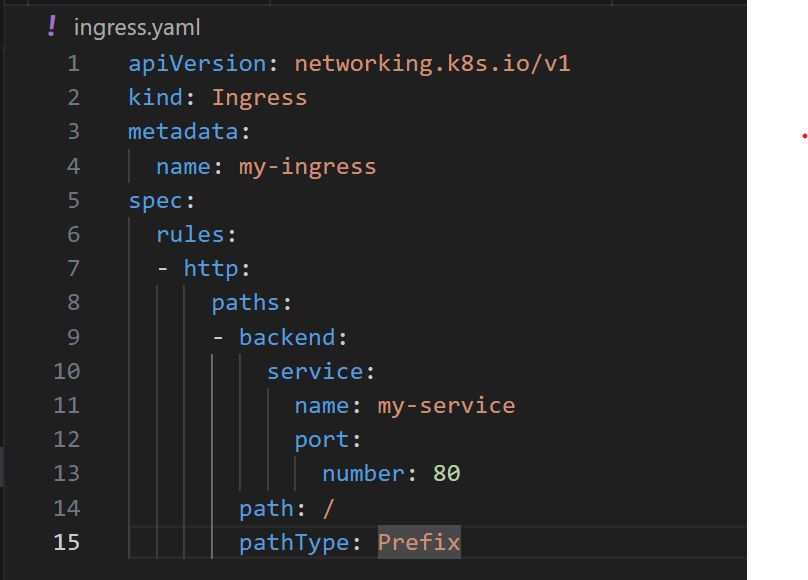The image size is (808, 580).
Task: Place cursor on the apiVersion key
Action: [x=197, y=64]
